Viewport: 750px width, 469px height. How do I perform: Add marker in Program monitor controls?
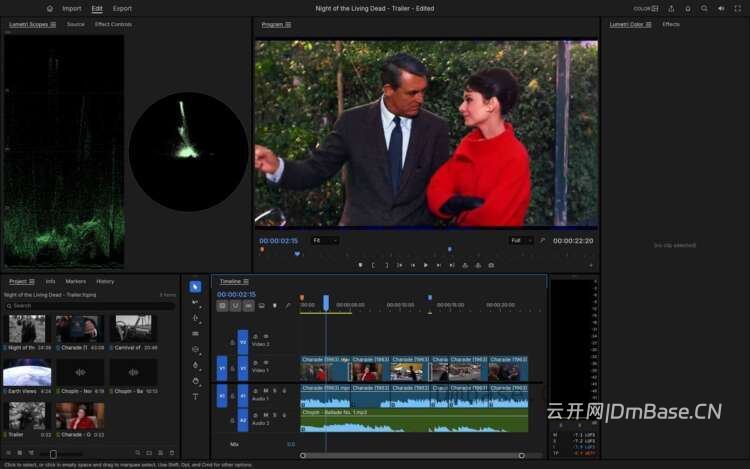(x=360, y=265)
